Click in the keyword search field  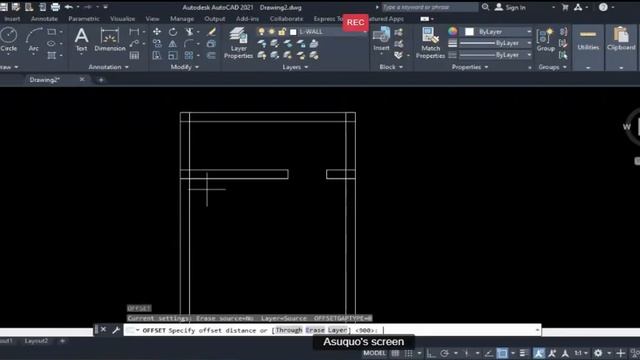[429, 7]
